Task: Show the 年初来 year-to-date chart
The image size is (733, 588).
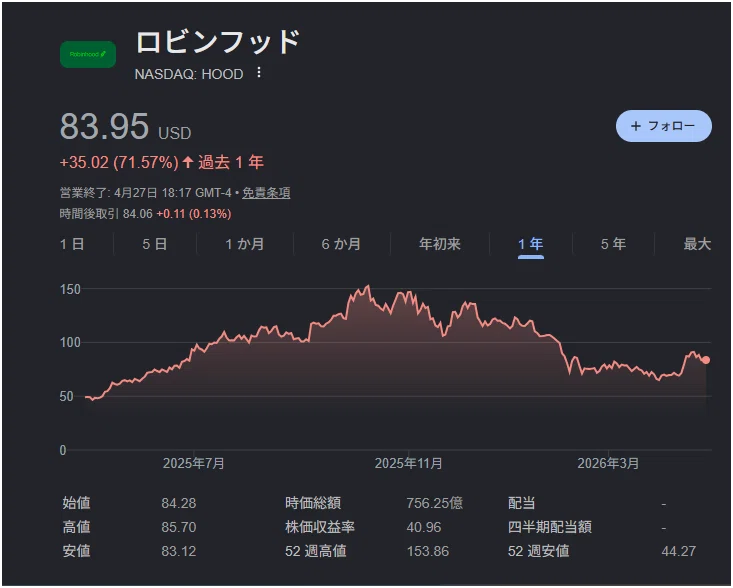Action: pyautogui.click(x=439, y=244)
